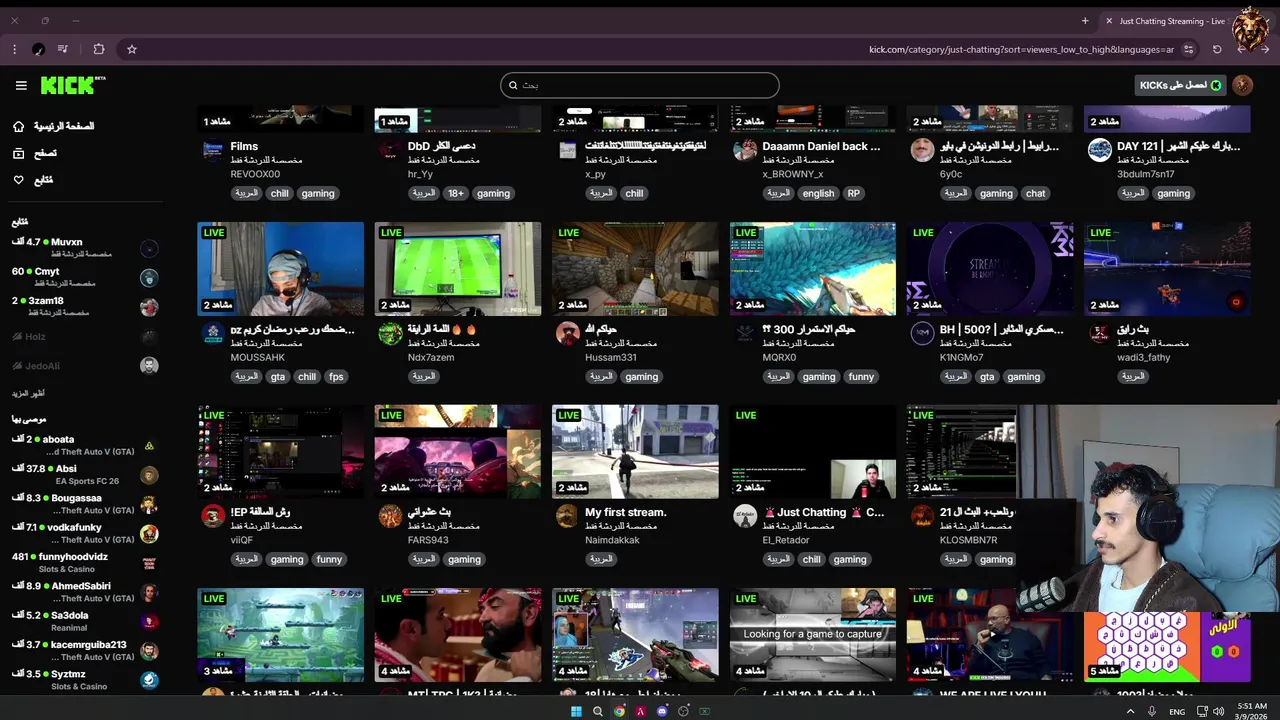Open Windows taskbar search
Viewport: 1280px width, 720px height.
tap(597, 711)
